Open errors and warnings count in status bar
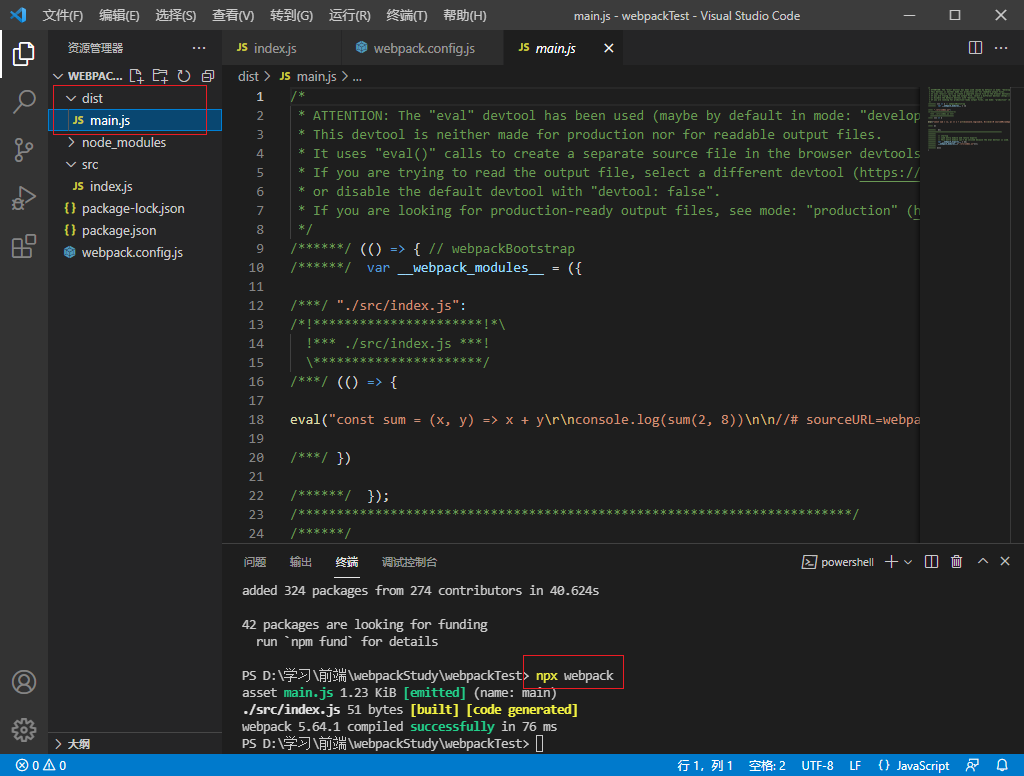Screen dimensions: 1024x776 (x=41, y=766)
